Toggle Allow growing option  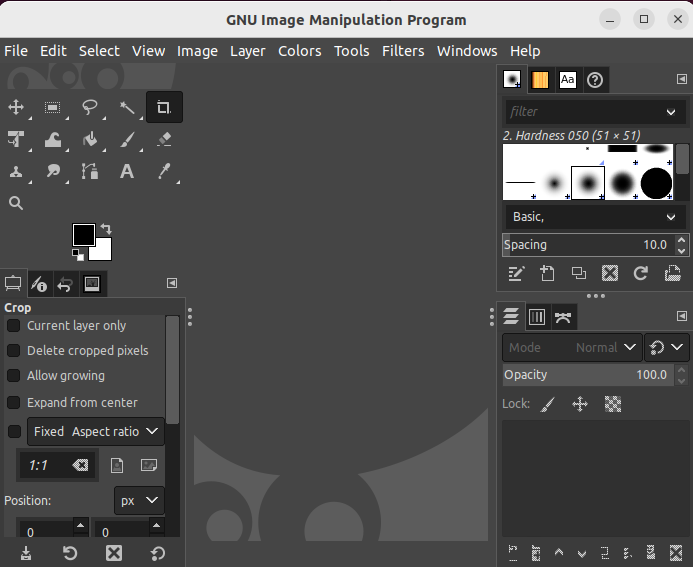click(x=14, y=376)
